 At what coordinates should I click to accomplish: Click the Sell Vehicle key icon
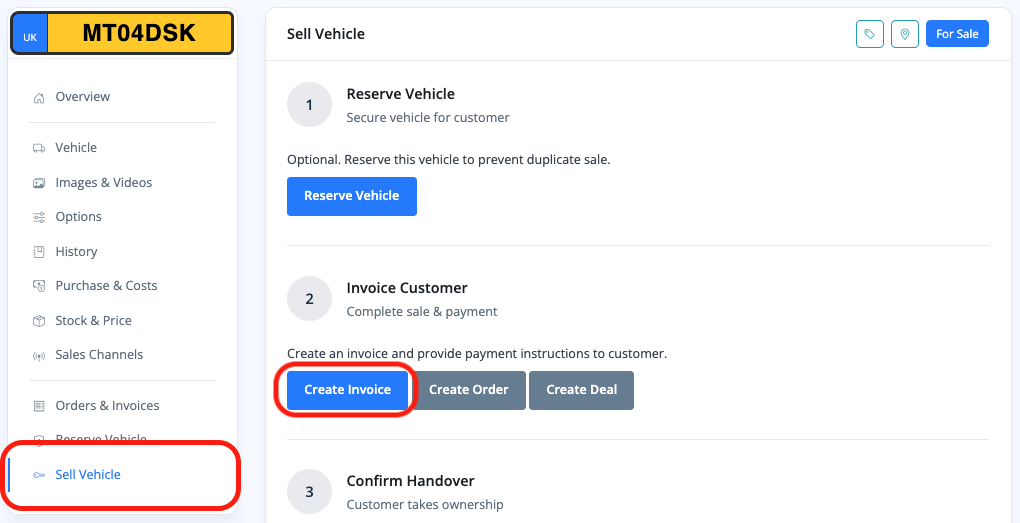coord(39,475)
